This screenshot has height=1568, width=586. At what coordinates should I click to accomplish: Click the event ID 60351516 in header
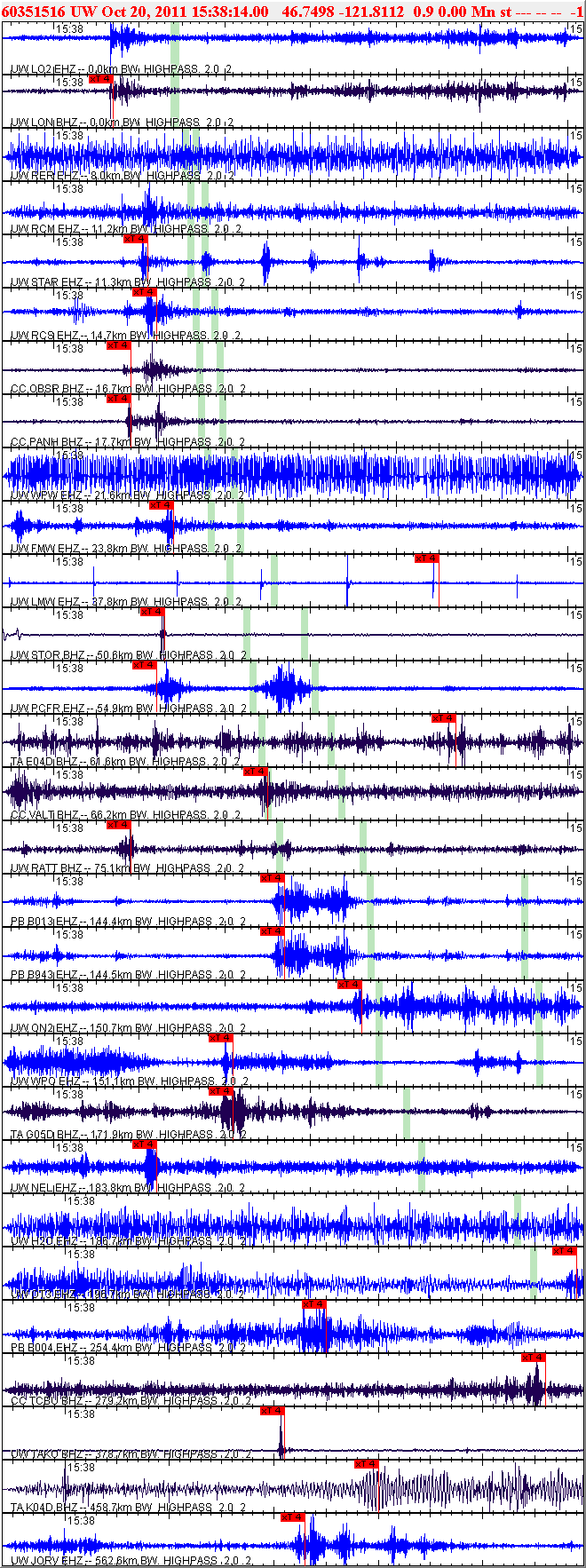(x=34, y=11)
